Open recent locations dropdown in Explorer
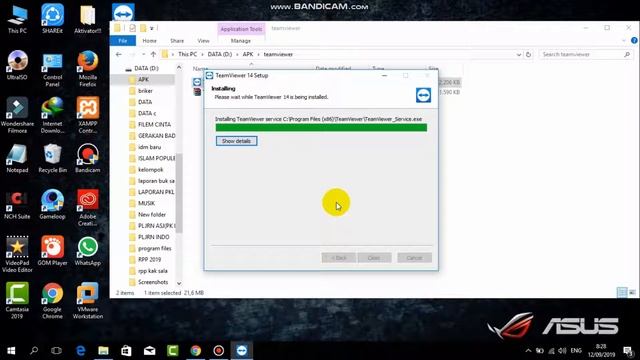 pos(143,54)
